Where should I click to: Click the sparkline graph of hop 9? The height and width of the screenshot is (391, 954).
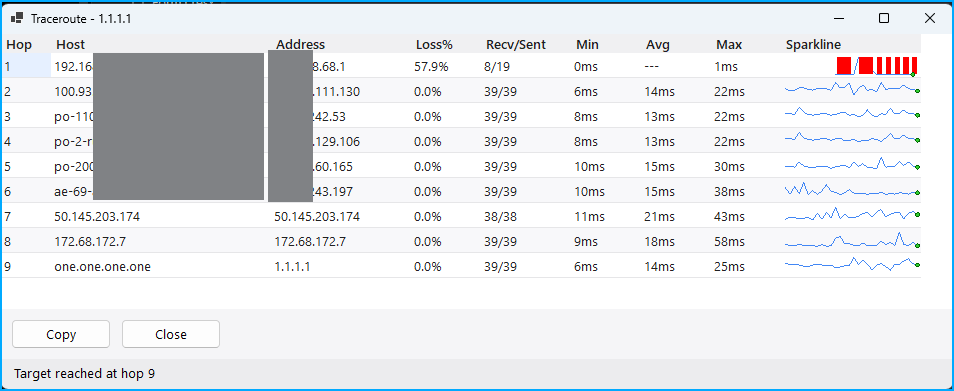coord(852,264)
